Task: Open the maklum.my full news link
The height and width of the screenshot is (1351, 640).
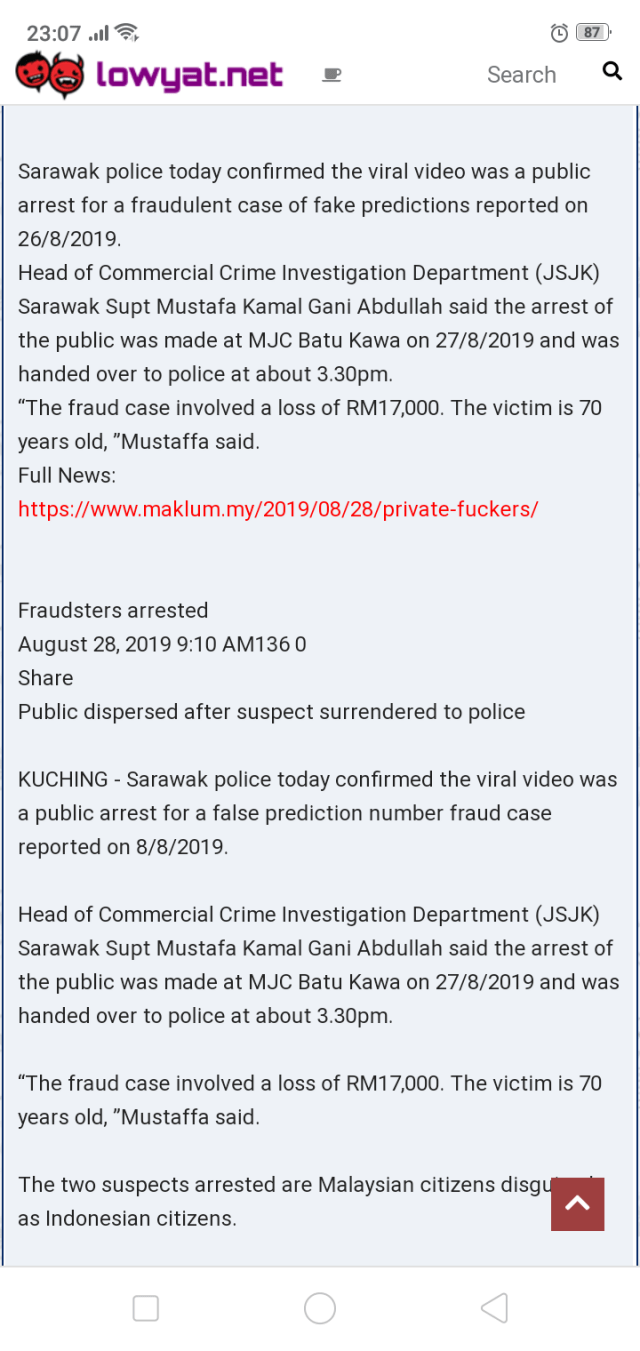Action: tap(278, 509)
